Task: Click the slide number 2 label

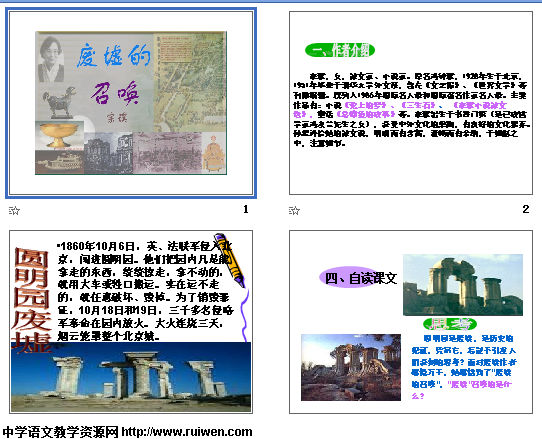Action: (x=525, y=209)
